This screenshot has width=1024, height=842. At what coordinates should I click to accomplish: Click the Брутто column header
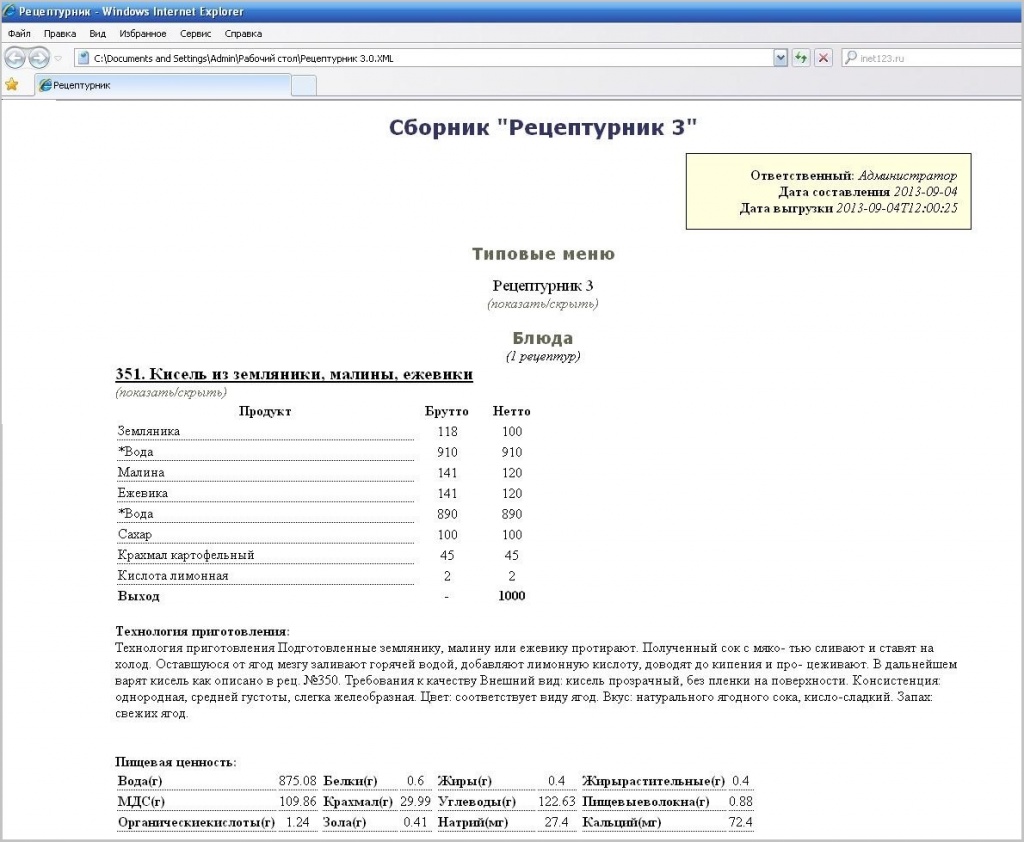[x=447, y=412]
